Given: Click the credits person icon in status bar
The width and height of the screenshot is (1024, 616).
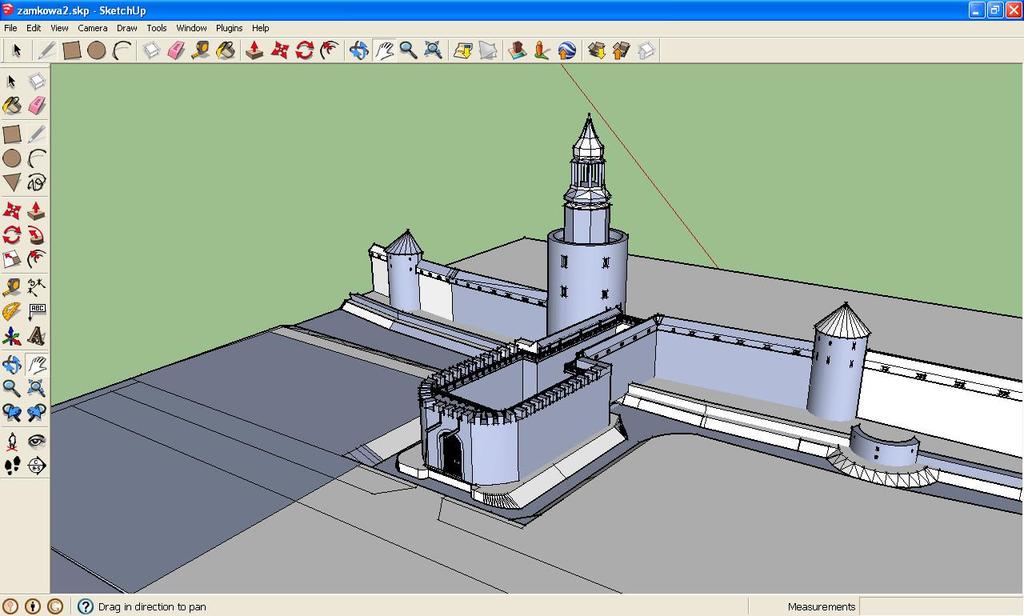Looking at the screenshot, I should 33,606.
